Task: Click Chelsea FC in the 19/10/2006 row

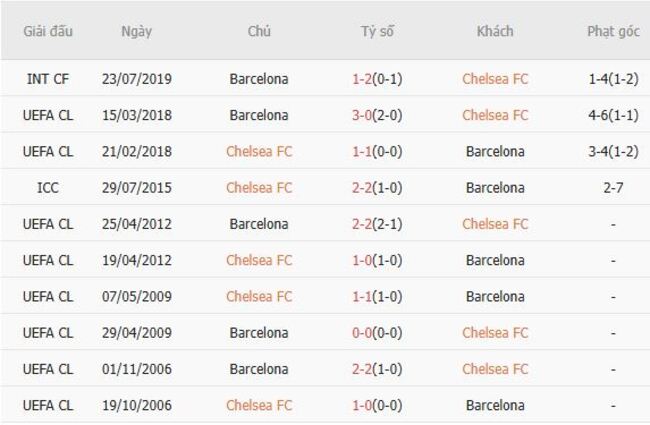Action: point(259,405)
